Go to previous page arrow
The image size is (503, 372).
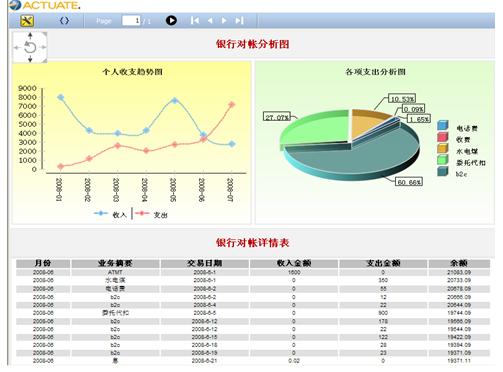[210, 21]
